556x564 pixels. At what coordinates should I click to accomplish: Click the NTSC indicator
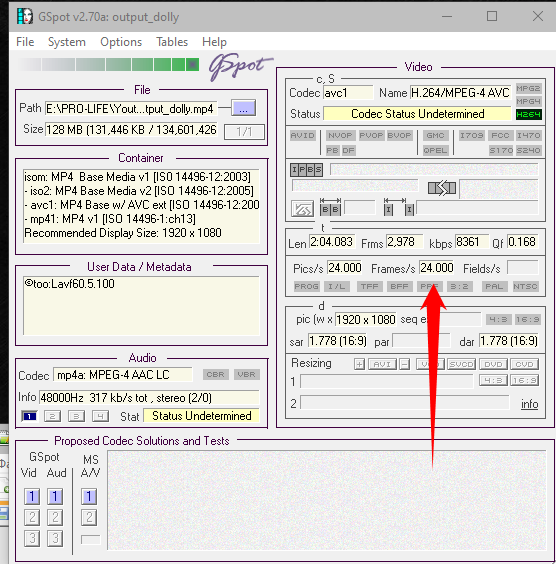point(525,286)
